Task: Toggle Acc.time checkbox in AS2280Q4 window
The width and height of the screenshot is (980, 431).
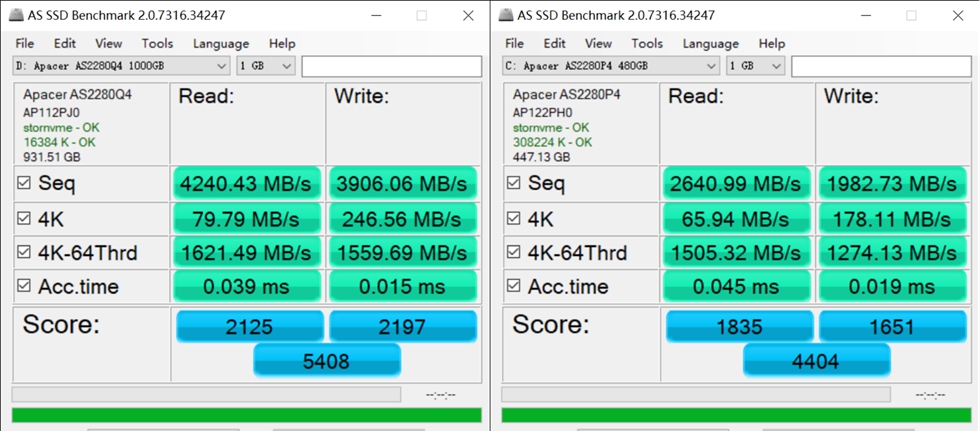Action: (x=24, y=286)
